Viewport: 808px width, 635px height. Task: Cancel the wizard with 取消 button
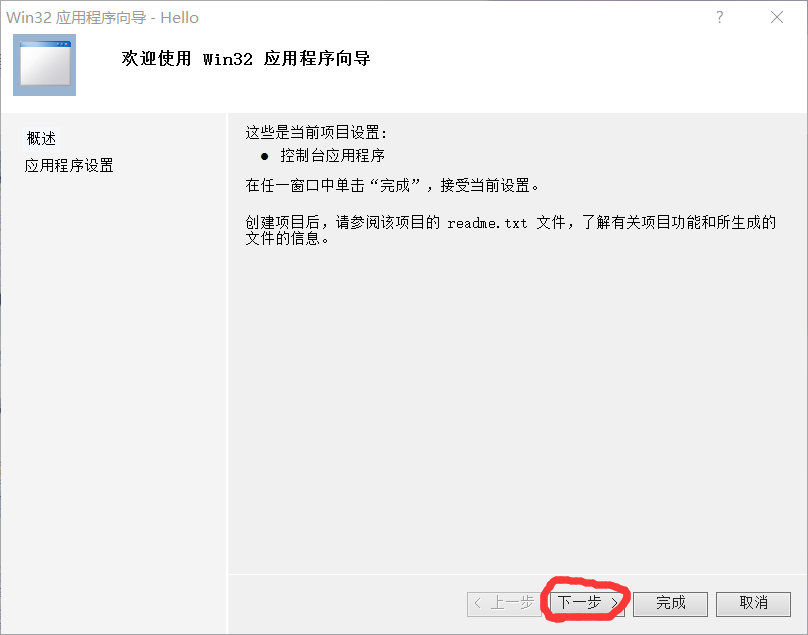pyautogui.click(x=753, y=604)
